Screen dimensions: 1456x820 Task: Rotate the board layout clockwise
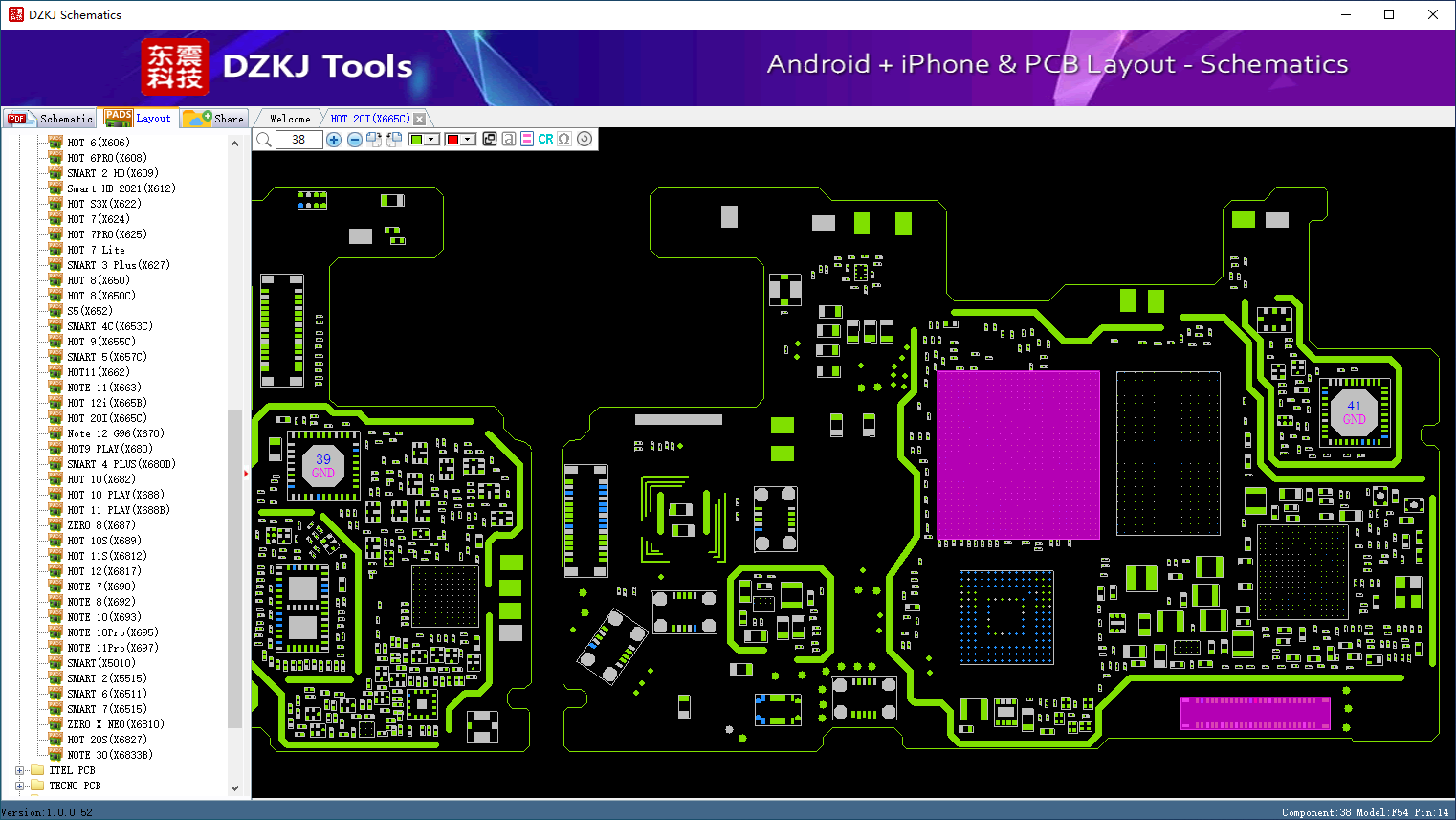374,140
